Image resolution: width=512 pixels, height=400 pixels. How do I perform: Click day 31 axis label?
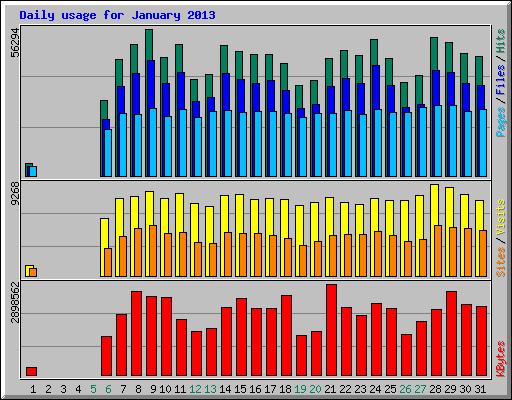coord(480,389)
